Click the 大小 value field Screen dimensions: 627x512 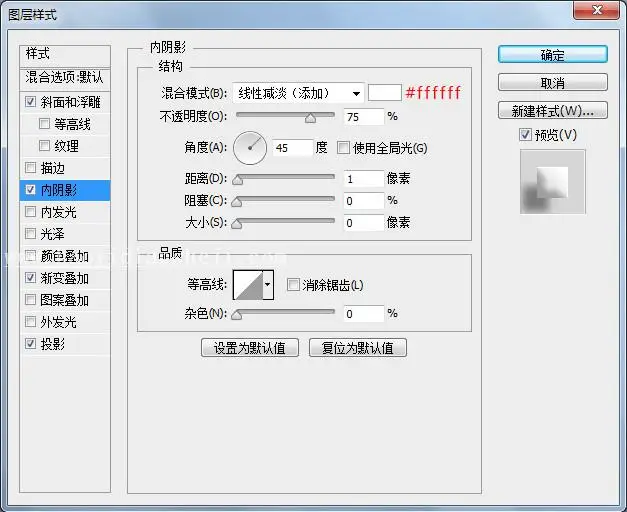tap(363, 223)
